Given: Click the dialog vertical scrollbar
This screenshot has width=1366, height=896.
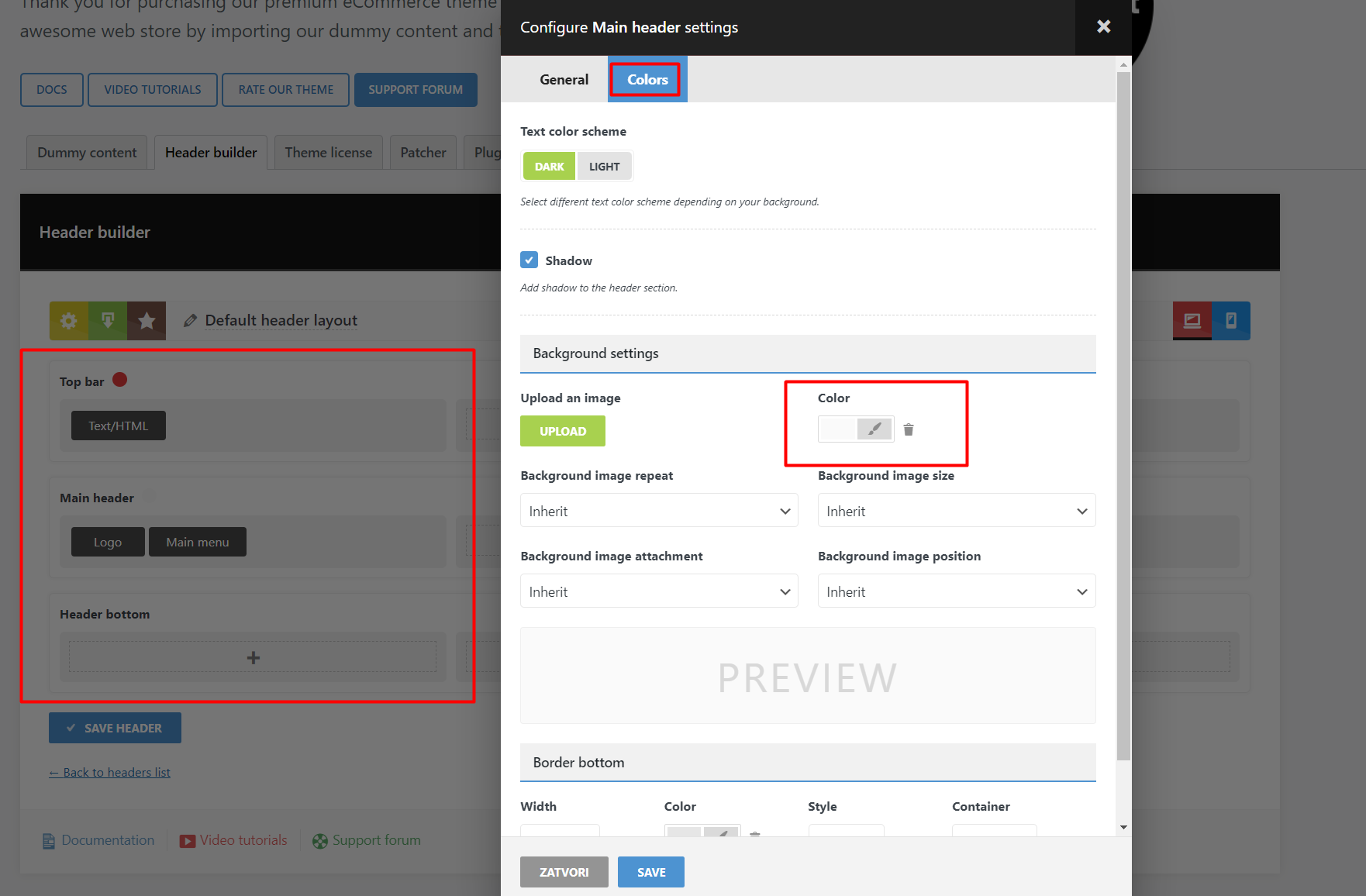Looking at the screenshot, I should tap(1123, 415).
